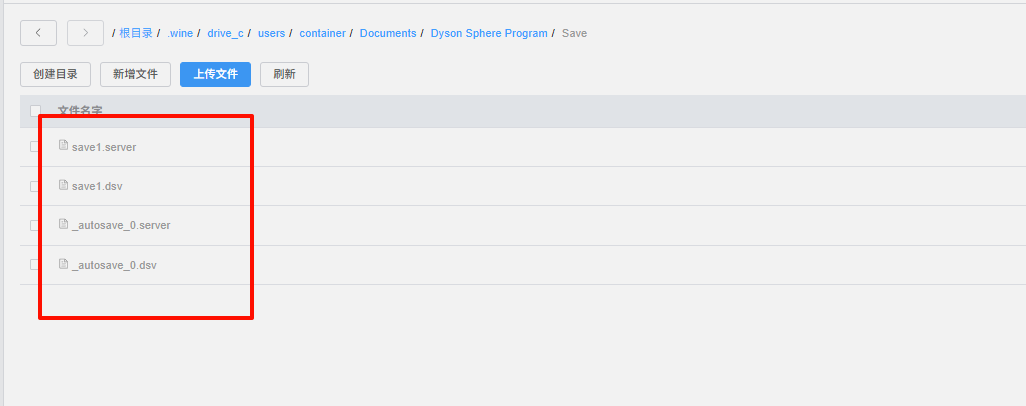Click the 创建目录 button
The height and width of the screenshot is (406, 1026).
(x=56, y=75)
